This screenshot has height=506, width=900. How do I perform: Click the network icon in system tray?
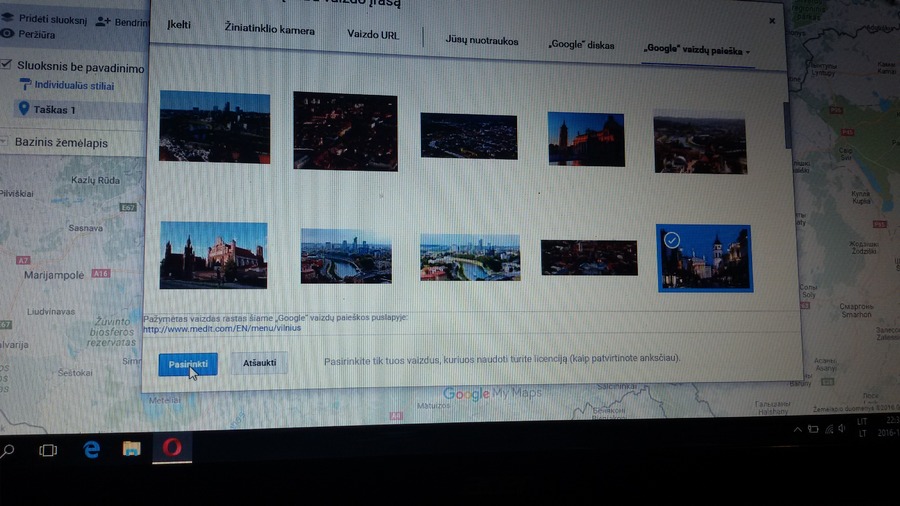tap(829, 429)
